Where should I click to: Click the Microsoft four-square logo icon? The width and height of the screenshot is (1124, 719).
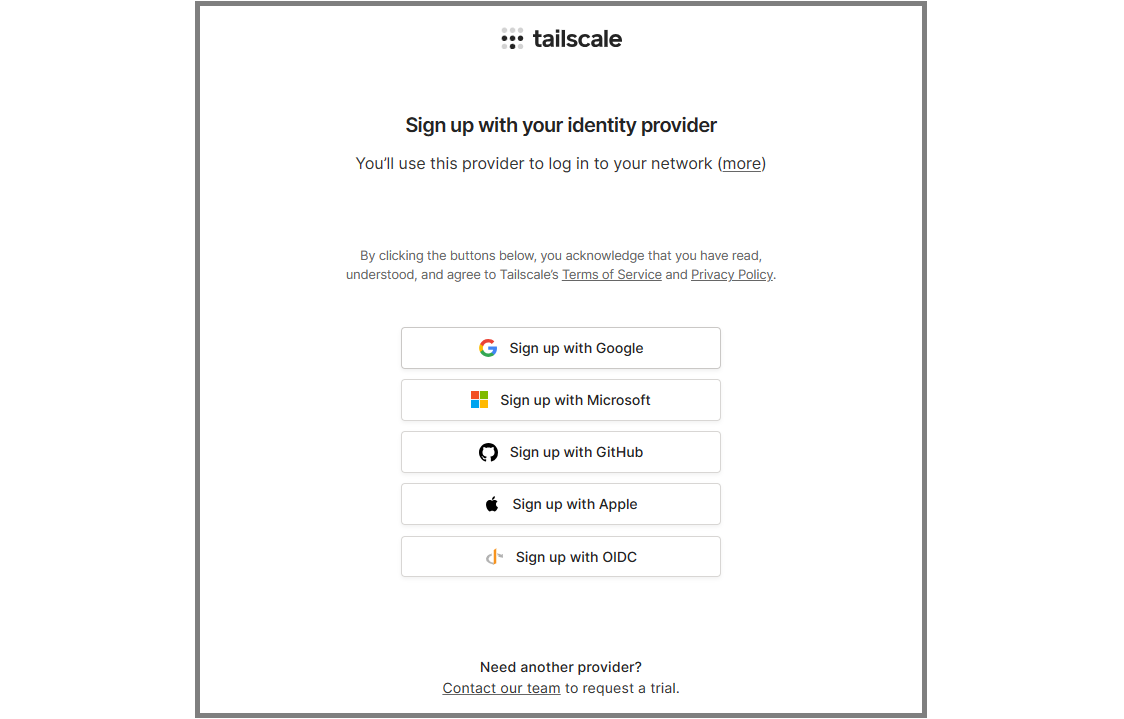point(480,400)
